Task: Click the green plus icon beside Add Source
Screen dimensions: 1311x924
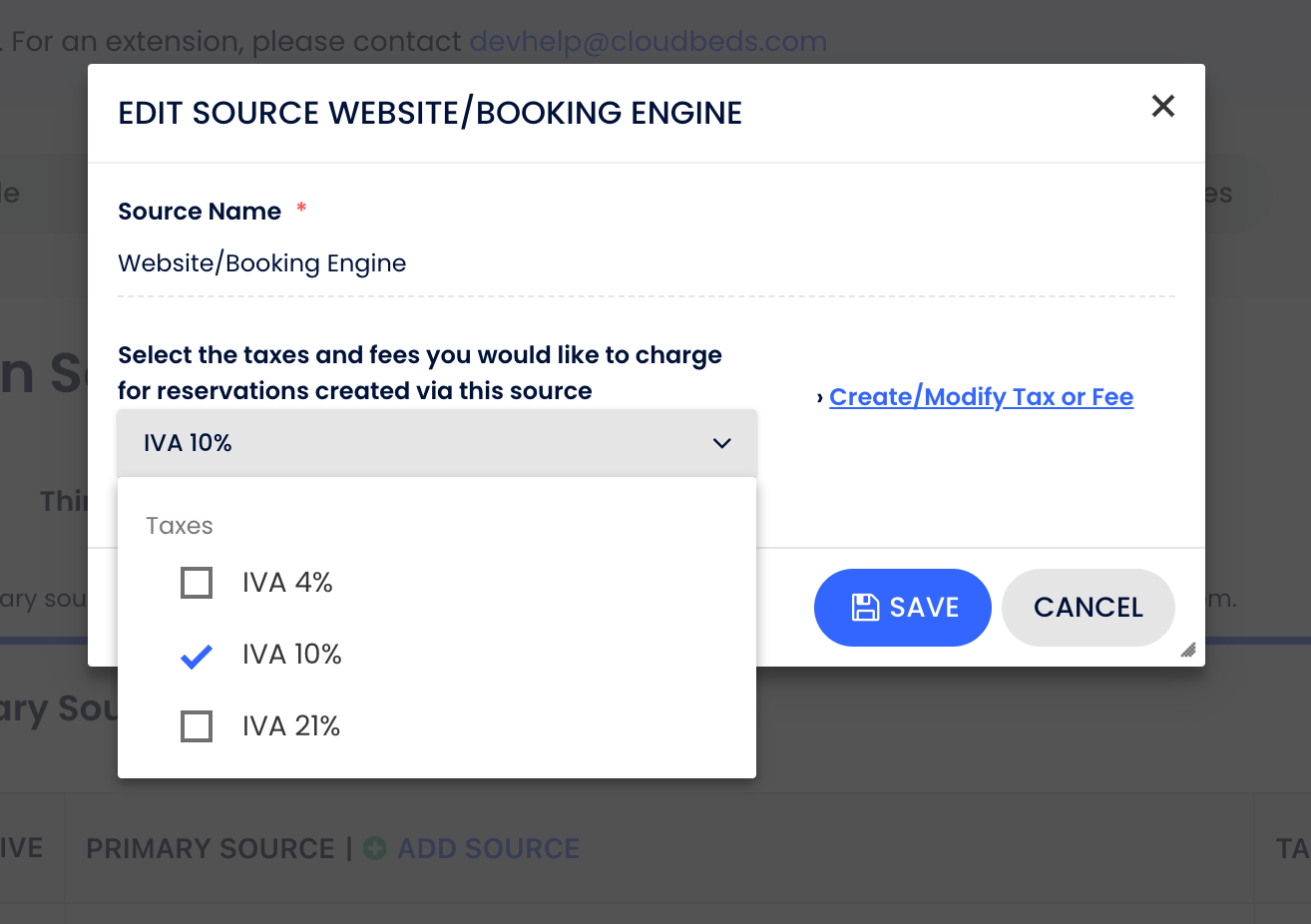Action: coord(375,848)
